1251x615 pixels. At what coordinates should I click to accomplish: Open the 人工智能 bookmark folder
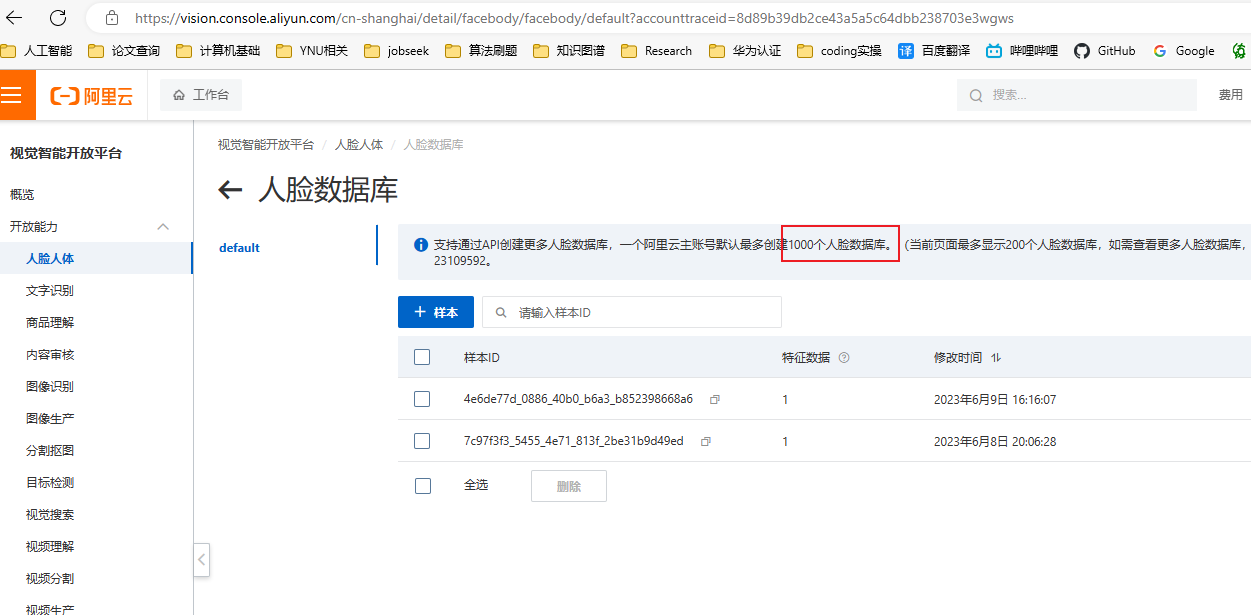click(x=36, y=50)
